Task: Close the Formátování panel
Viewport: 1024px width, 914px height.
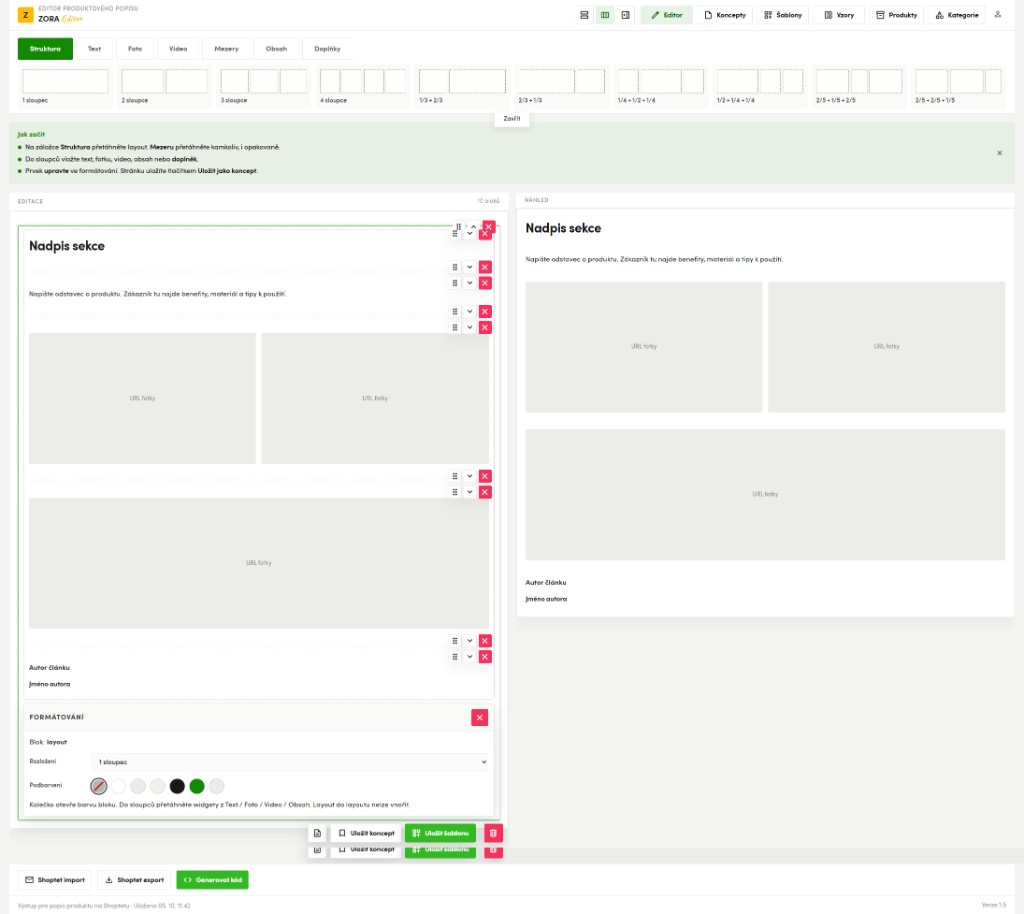Action: click(x=479, y=717)
